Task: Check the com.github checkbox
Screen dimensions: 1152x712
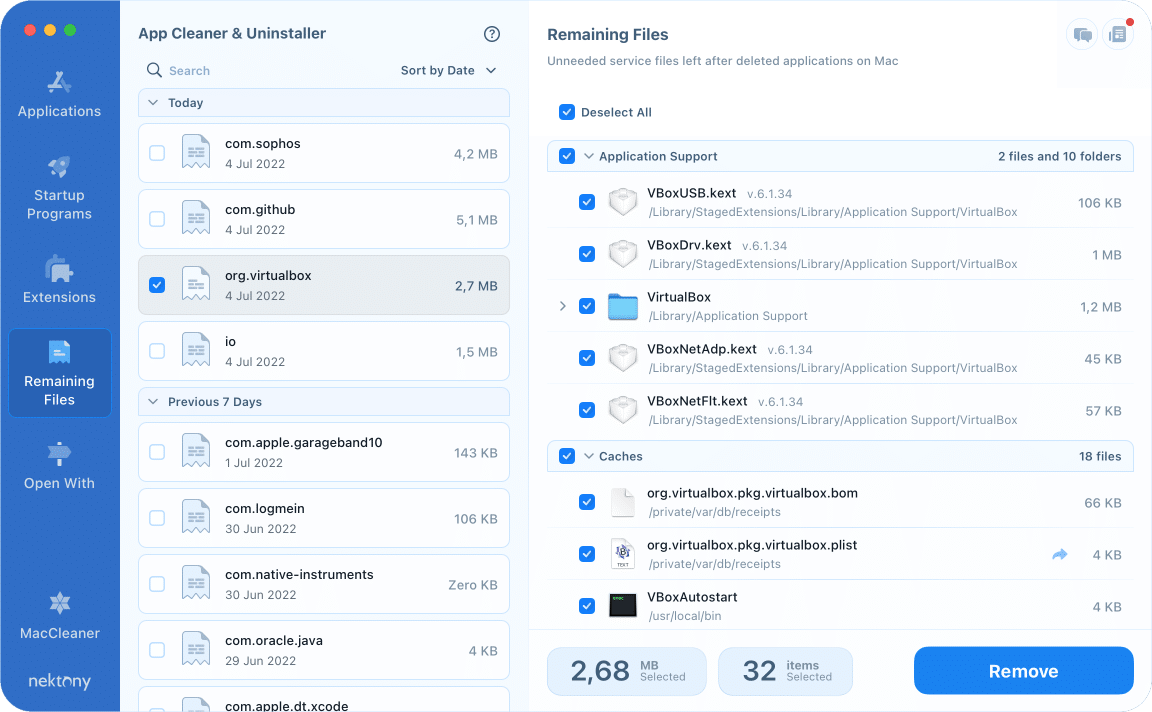Action: pyautogui.click(x=157, y=219)
